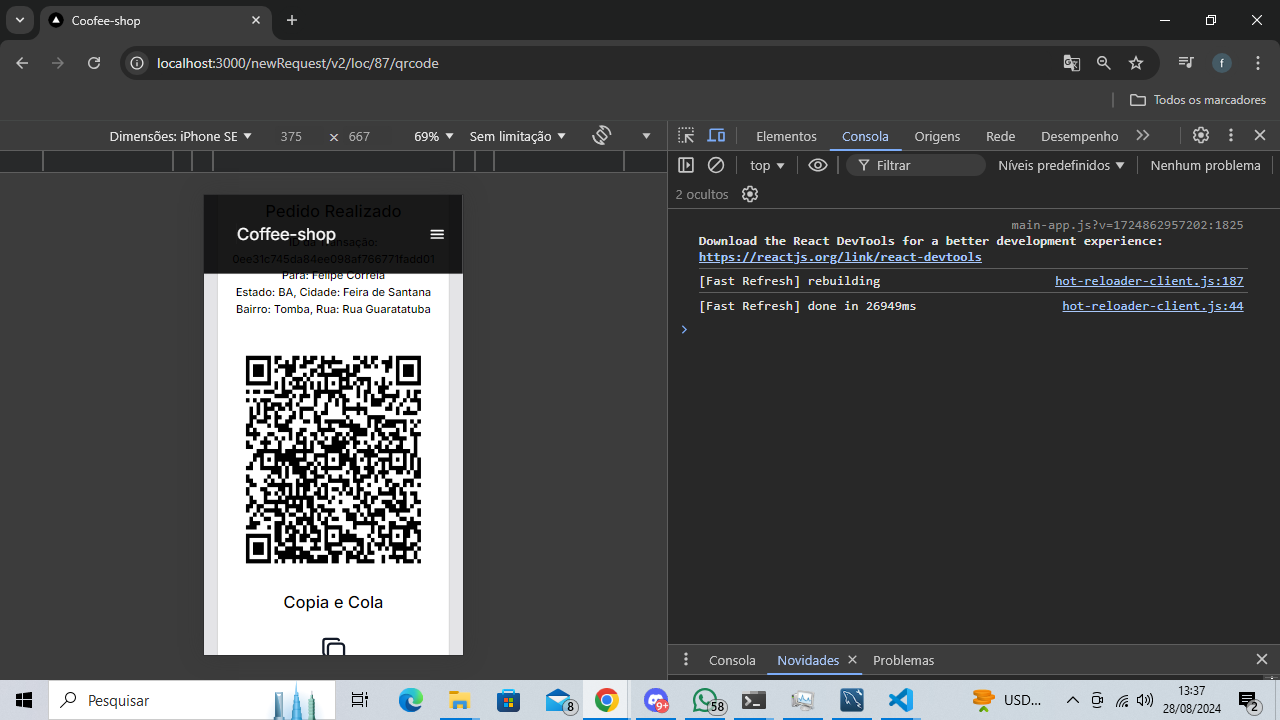Edit the viewport width value 375
Viewport: 1280px width, 720px height.
pyautogui.click(x=291, y=136)
